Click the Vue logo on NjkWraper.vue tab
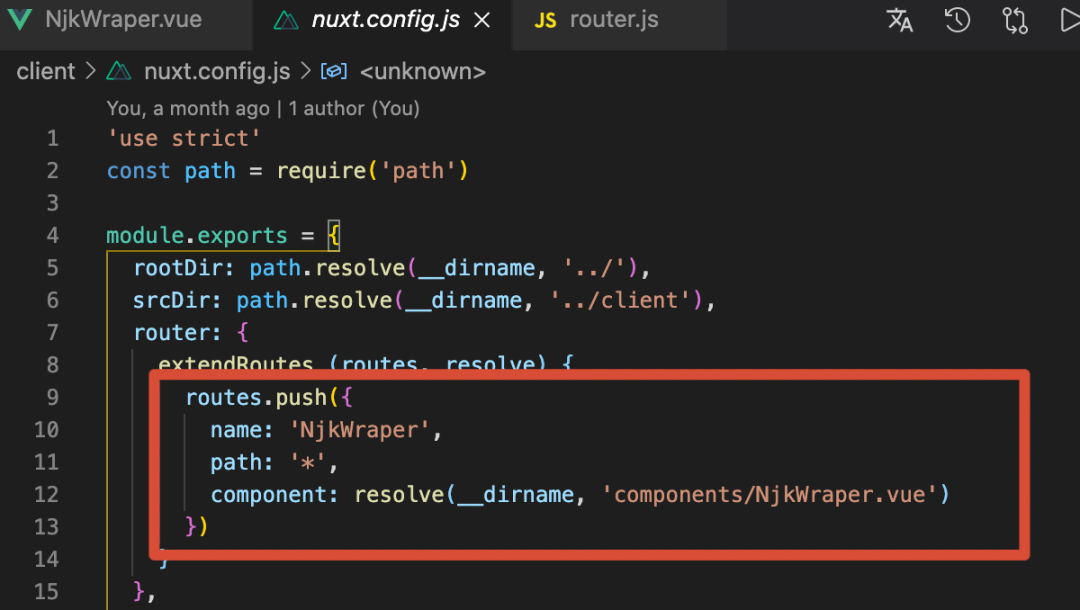The height and width of the screenshot is (610, 1080). (19, 20)
